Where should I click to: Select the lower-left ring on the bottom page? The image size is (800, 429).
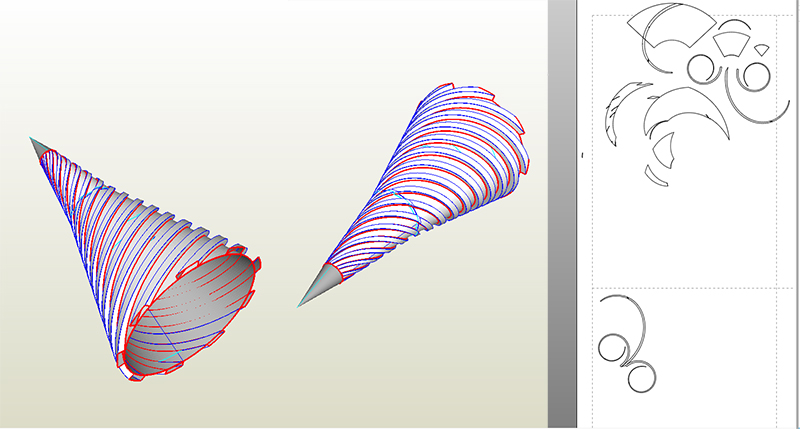[612, 348]
